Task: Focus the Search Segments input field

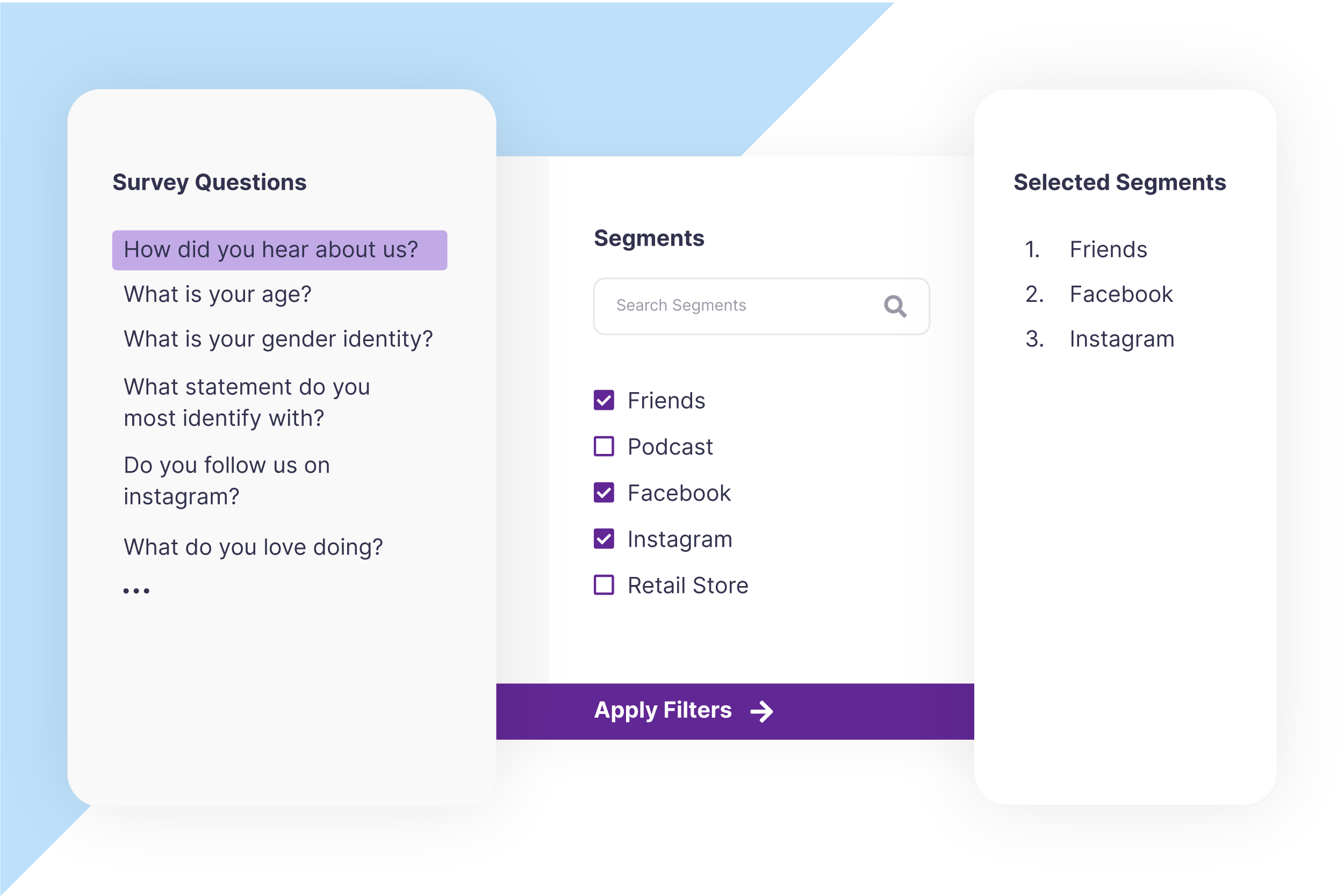Action: click(761, 306)
